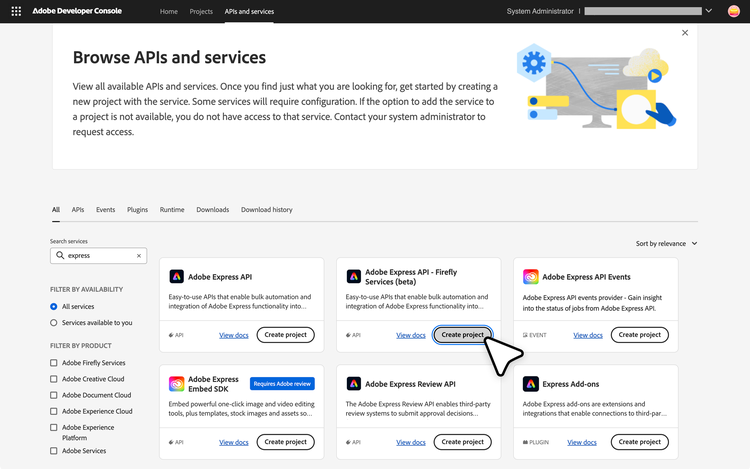Viewport: 750px width, 469px height.
Task: Click the Adobe Express Review API icon
Action: click(353, 383)
